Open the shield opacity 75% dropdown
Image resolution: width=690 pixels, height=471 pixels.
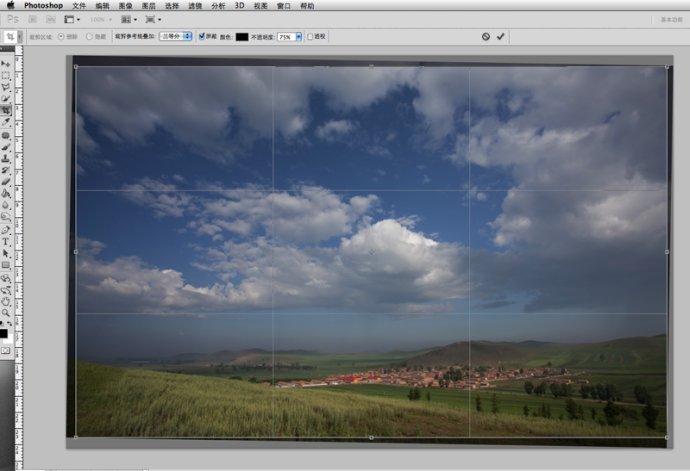(x=289, y=36)
